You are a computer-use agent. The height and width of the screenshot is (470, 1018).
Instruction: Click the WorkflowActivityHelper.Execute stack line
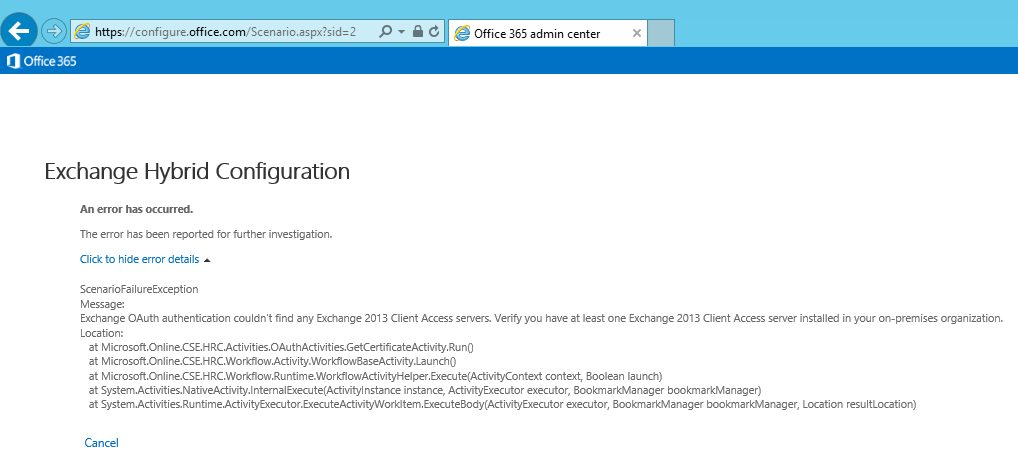tap(375, 375)
